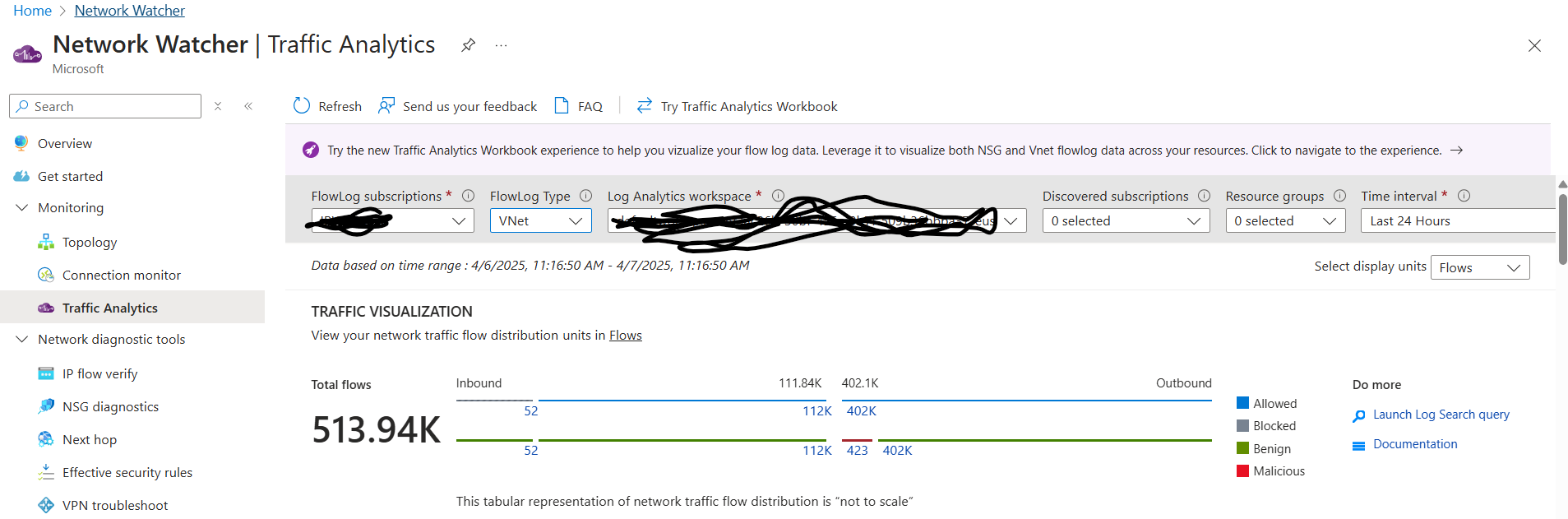Open the Documentation link
This screenshot has width=1568, height=519.
pos(1415,444)
